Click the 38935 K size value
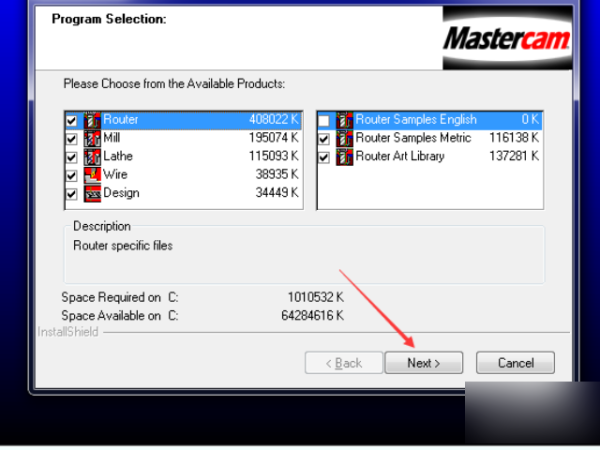Image resolution: width=600 pixels, height=450 pixels. tap(277, 174)
